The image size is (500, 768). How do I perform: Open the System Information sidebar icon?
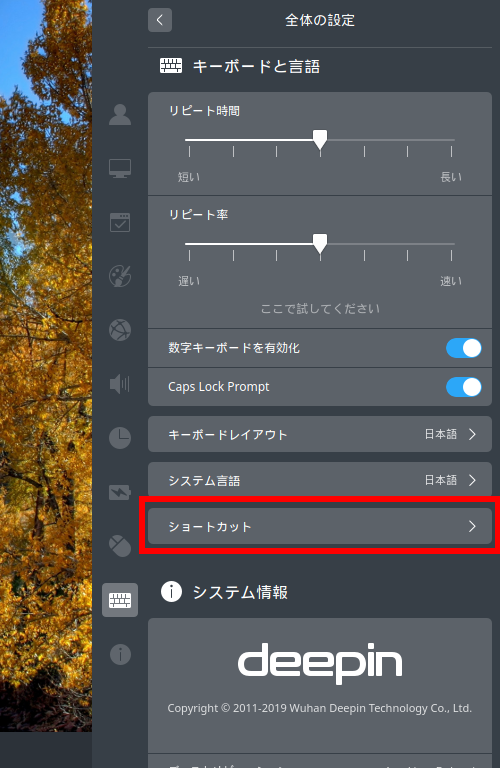[x=120, y=654]
